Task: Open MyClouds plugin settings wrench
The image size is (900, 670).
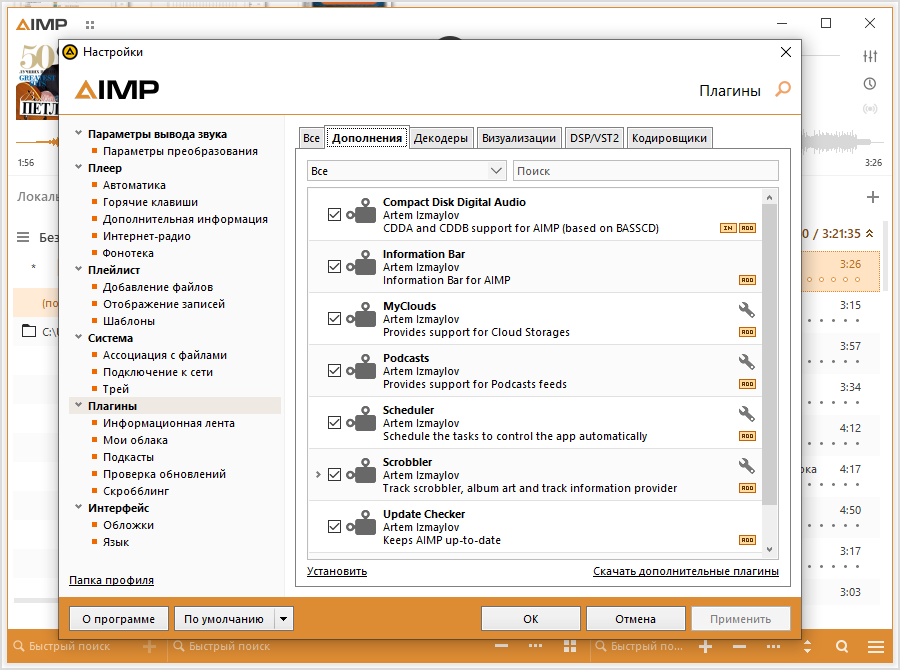Action: point(746,310)
